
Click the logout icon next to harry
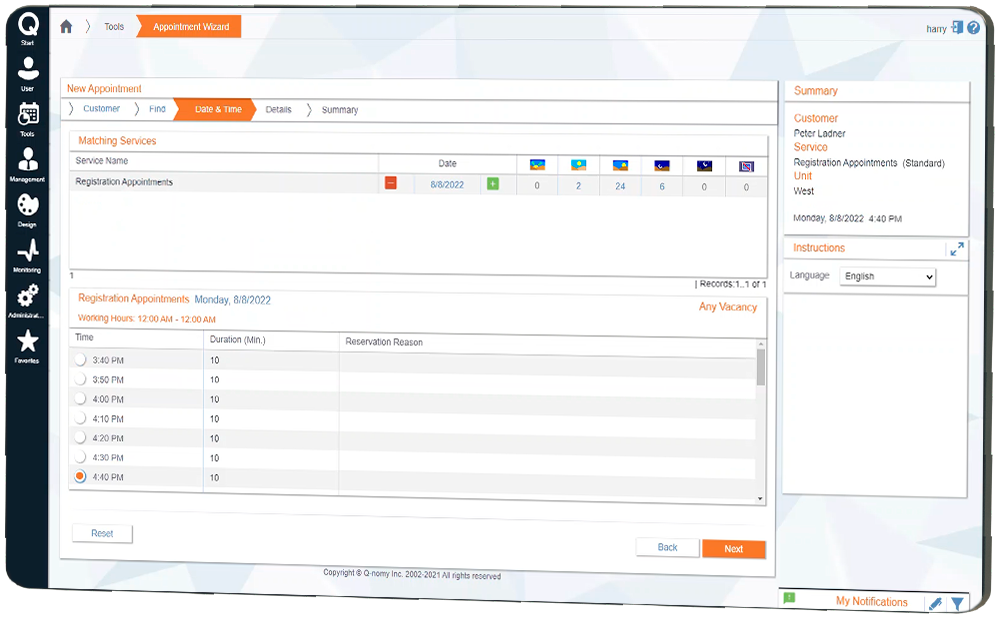[x=956, y=27]
